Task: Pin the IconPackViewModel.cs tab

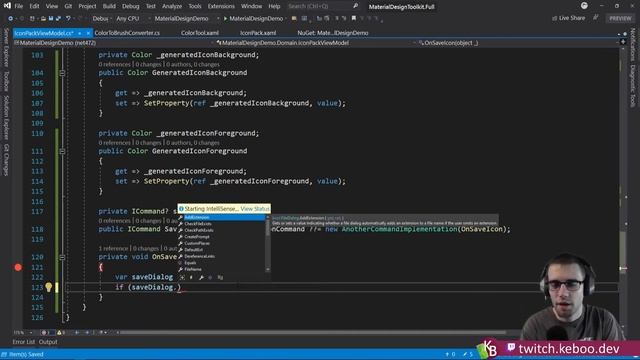Action: click(80, 33)
